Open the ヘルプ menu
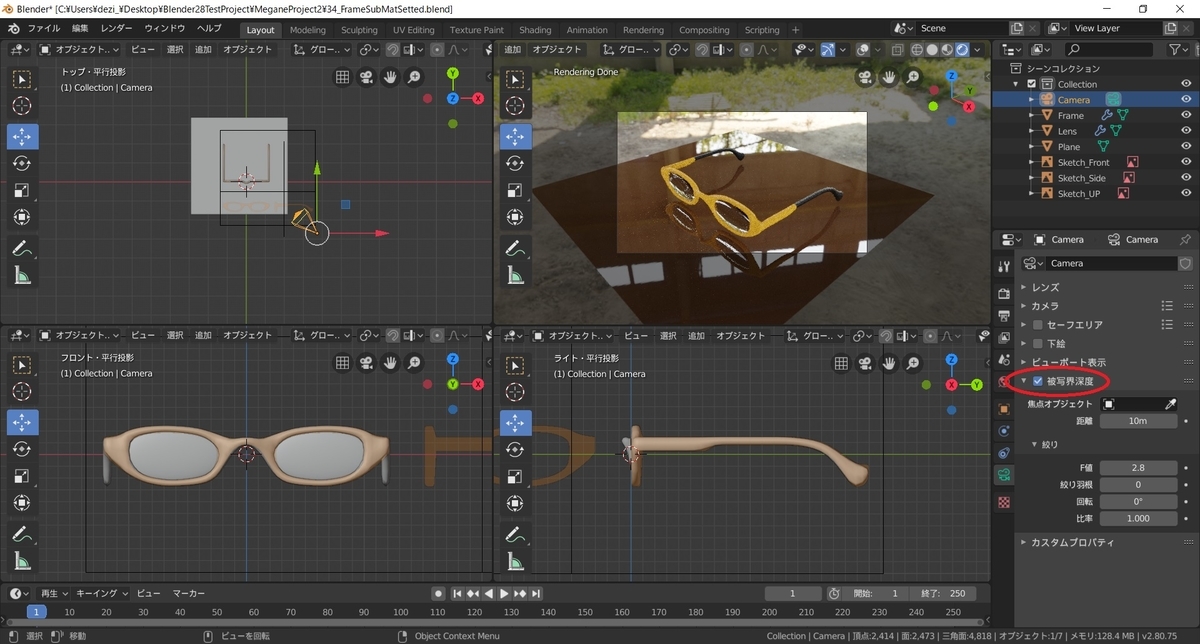The width and height of the screenshot is (1200, 644). point(209,29)
